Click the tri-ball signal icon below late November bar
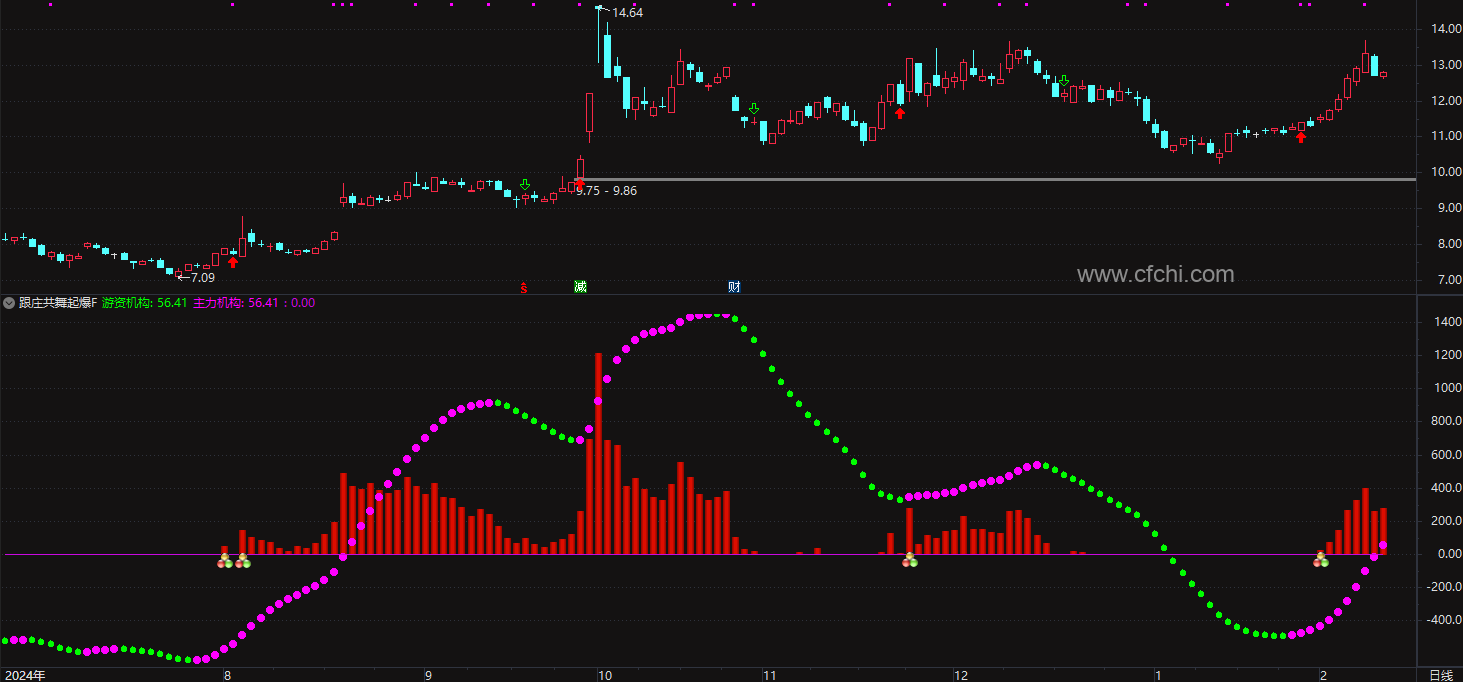The width and height of the screenshot is (1463, 682). pos(909,561)
